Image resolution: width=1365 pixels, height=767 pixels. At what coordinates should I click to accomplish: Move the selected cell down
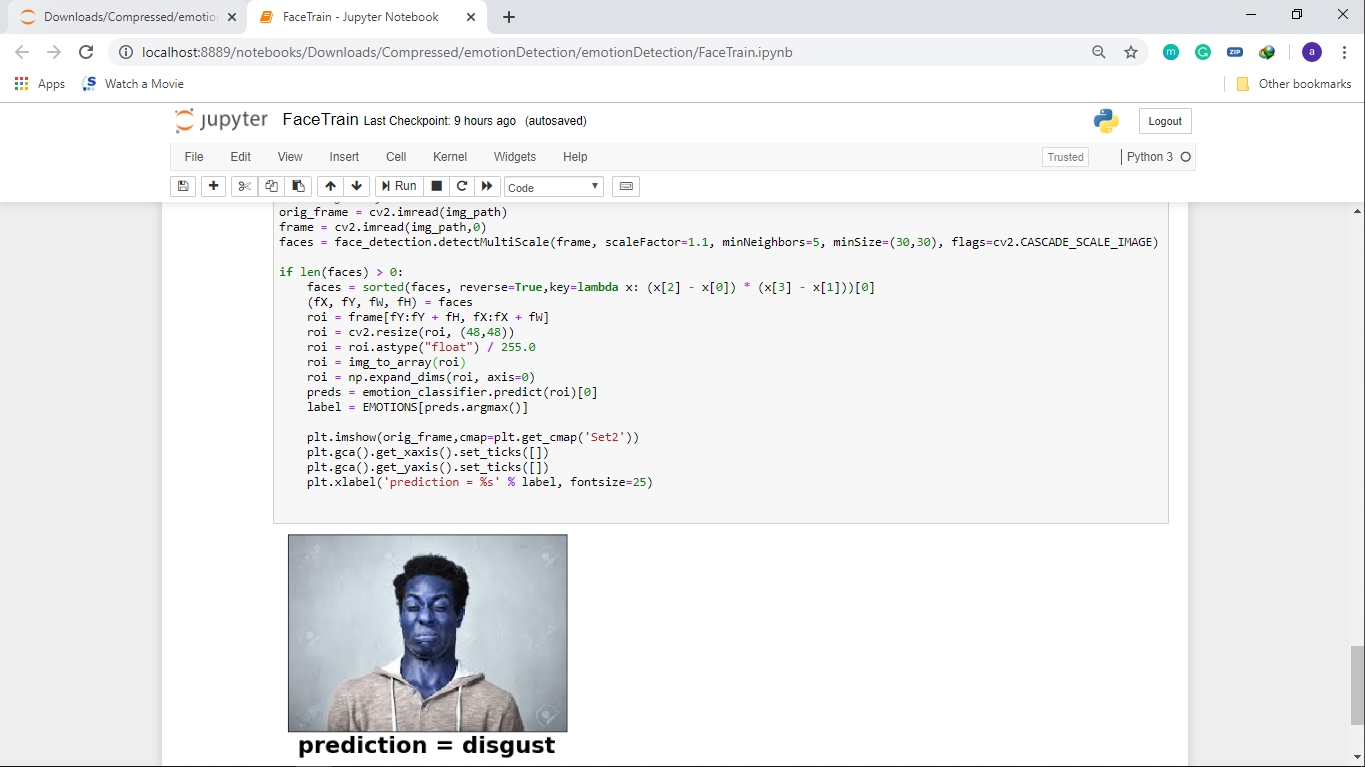(356, 186)
